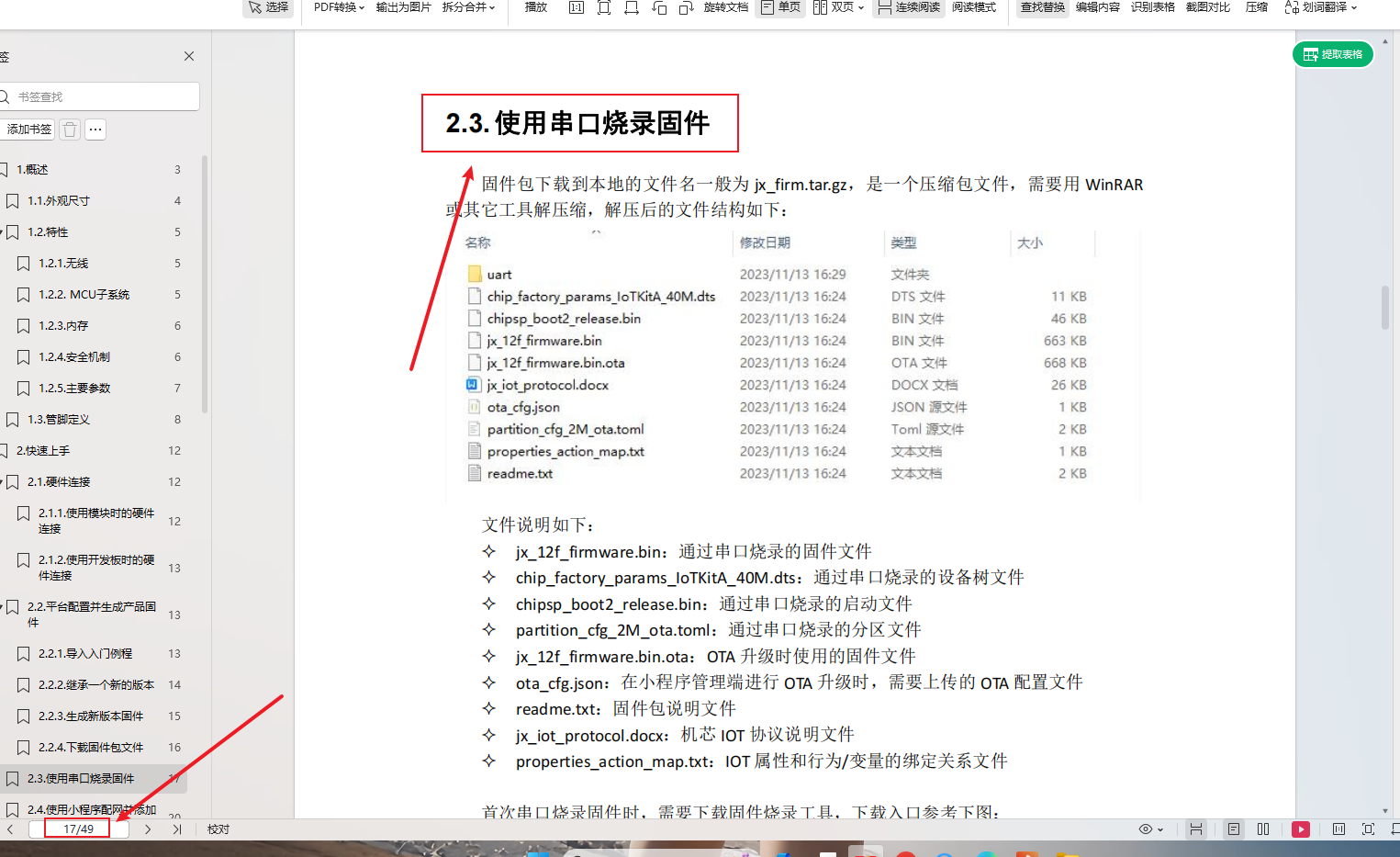Toggle 连续阅读 continuous reading mode
Screen dimensions: 1400x857
coord(909,7)
